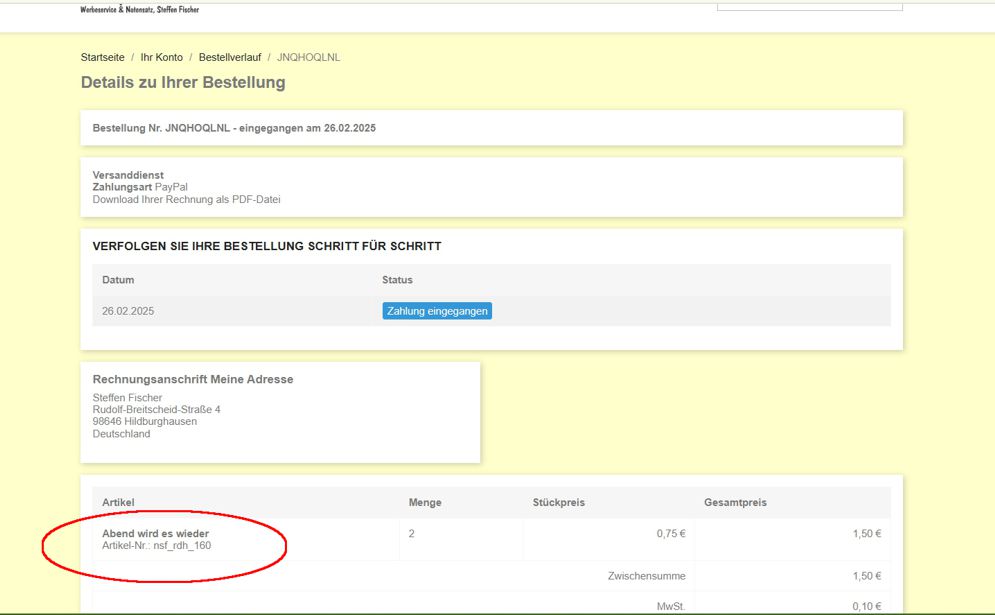The image size is (995, 615).
Task: Click the Stückpreis column header
Action: [559, 502]
